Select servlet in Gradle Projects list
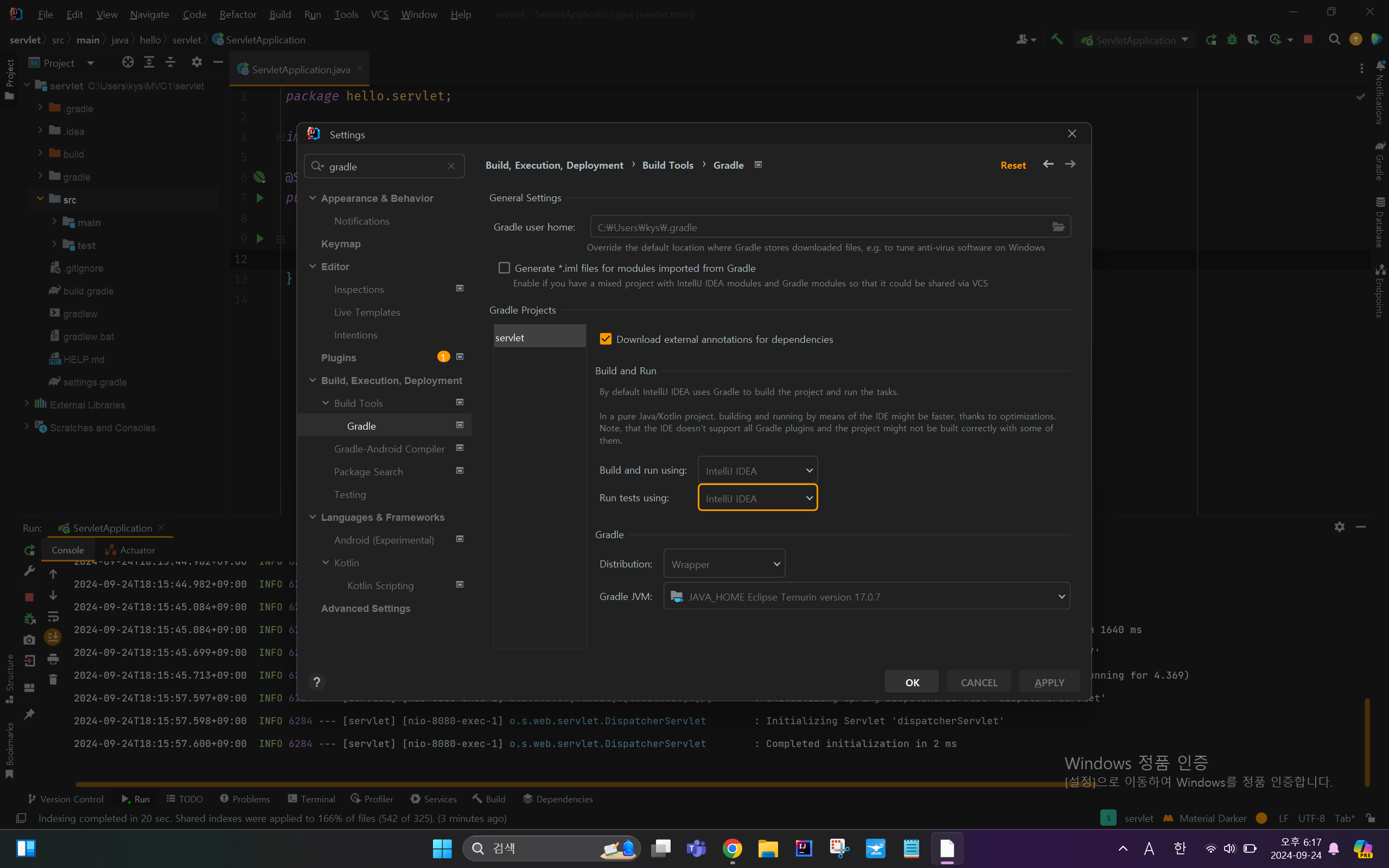This screenshot has width=1389, height=868. (x=539, y=337)
